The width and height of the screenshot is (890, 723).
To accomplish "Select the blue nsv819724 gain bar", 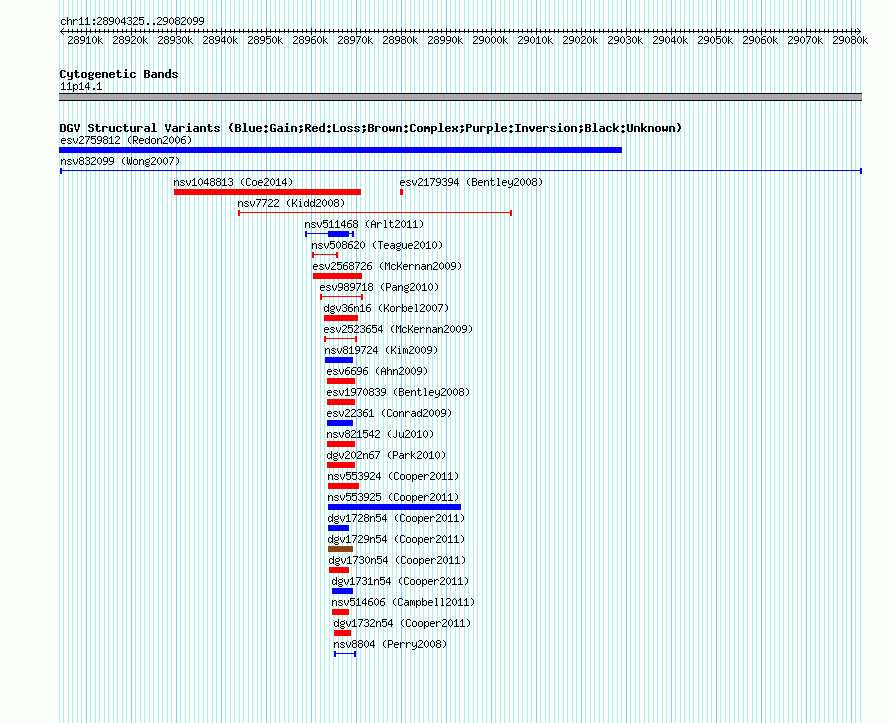I will click(x=339, y=360).
